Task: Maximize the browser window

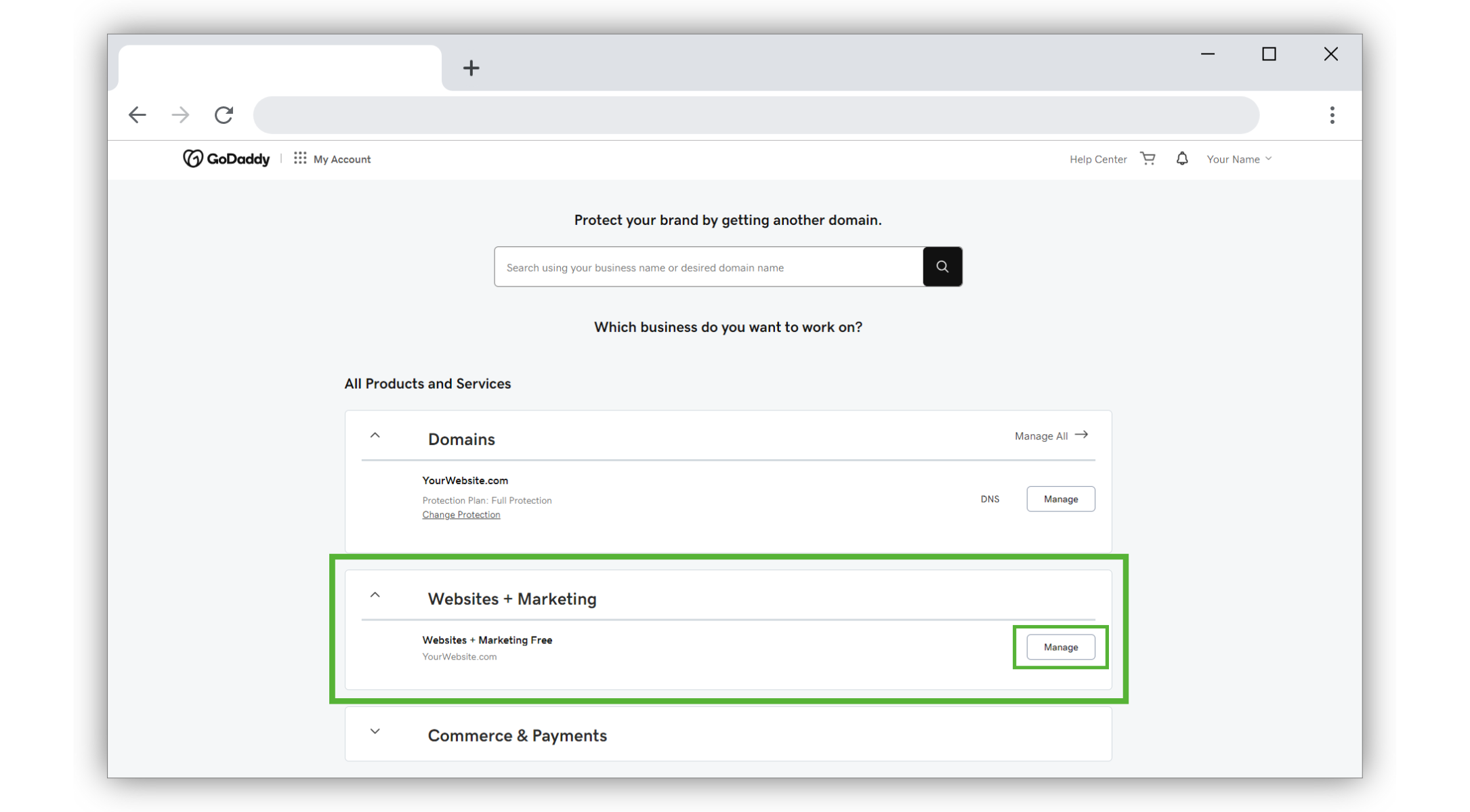Action: [1269, 54]
